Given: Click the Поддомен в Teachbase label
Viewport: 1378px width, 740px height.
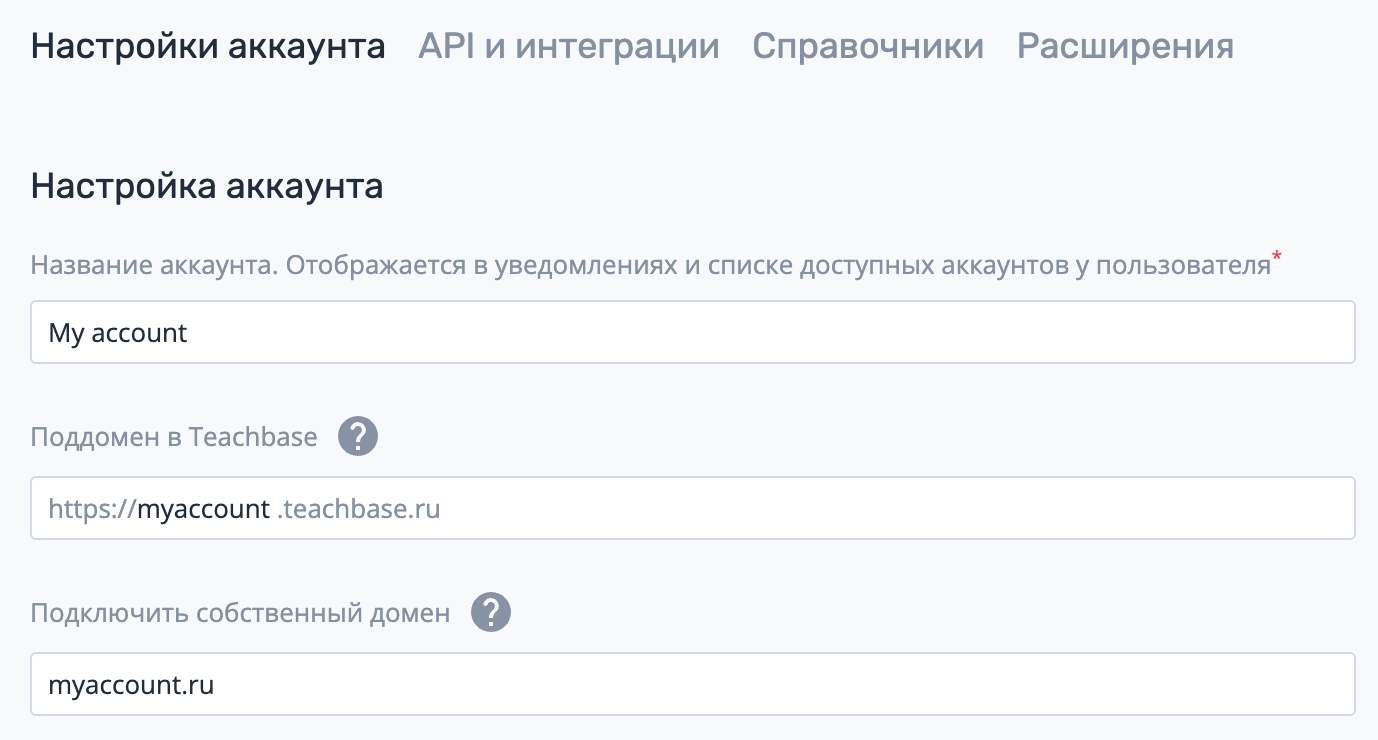Looking at the screenshot, I should (174, 437).
